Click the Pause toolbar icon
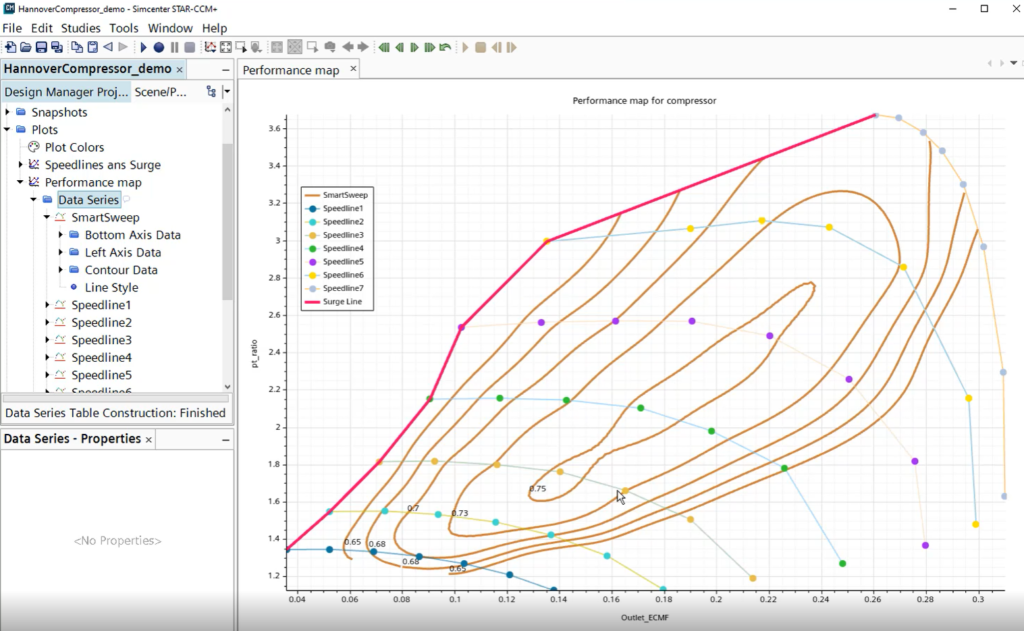This screenshot has height=631, width=1024. coord(175,46)
